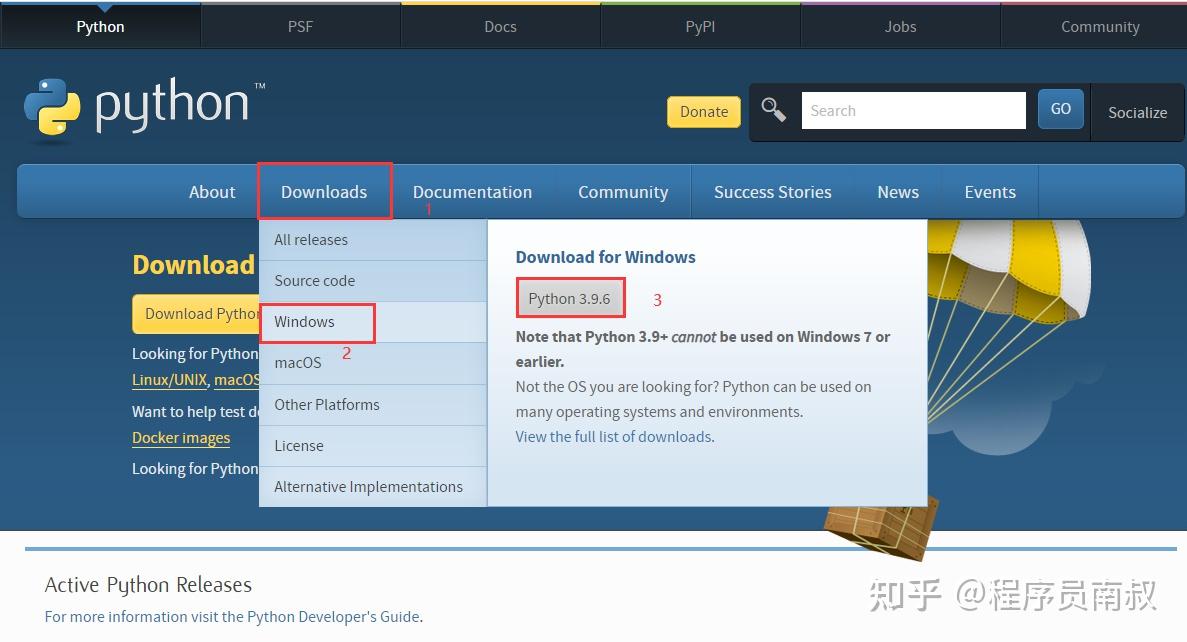Open the News navigation menu
The image size is (1187, 642).
898,192
